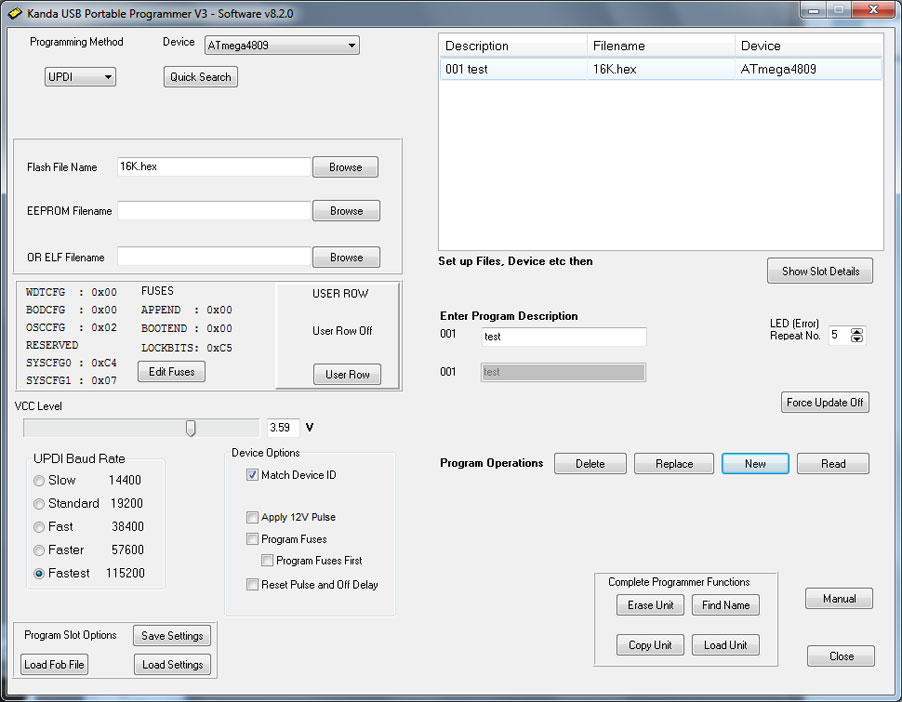Viewport: 902px width, 702px height.
Task: Click the Load Unit button
Action: [725, 645]
